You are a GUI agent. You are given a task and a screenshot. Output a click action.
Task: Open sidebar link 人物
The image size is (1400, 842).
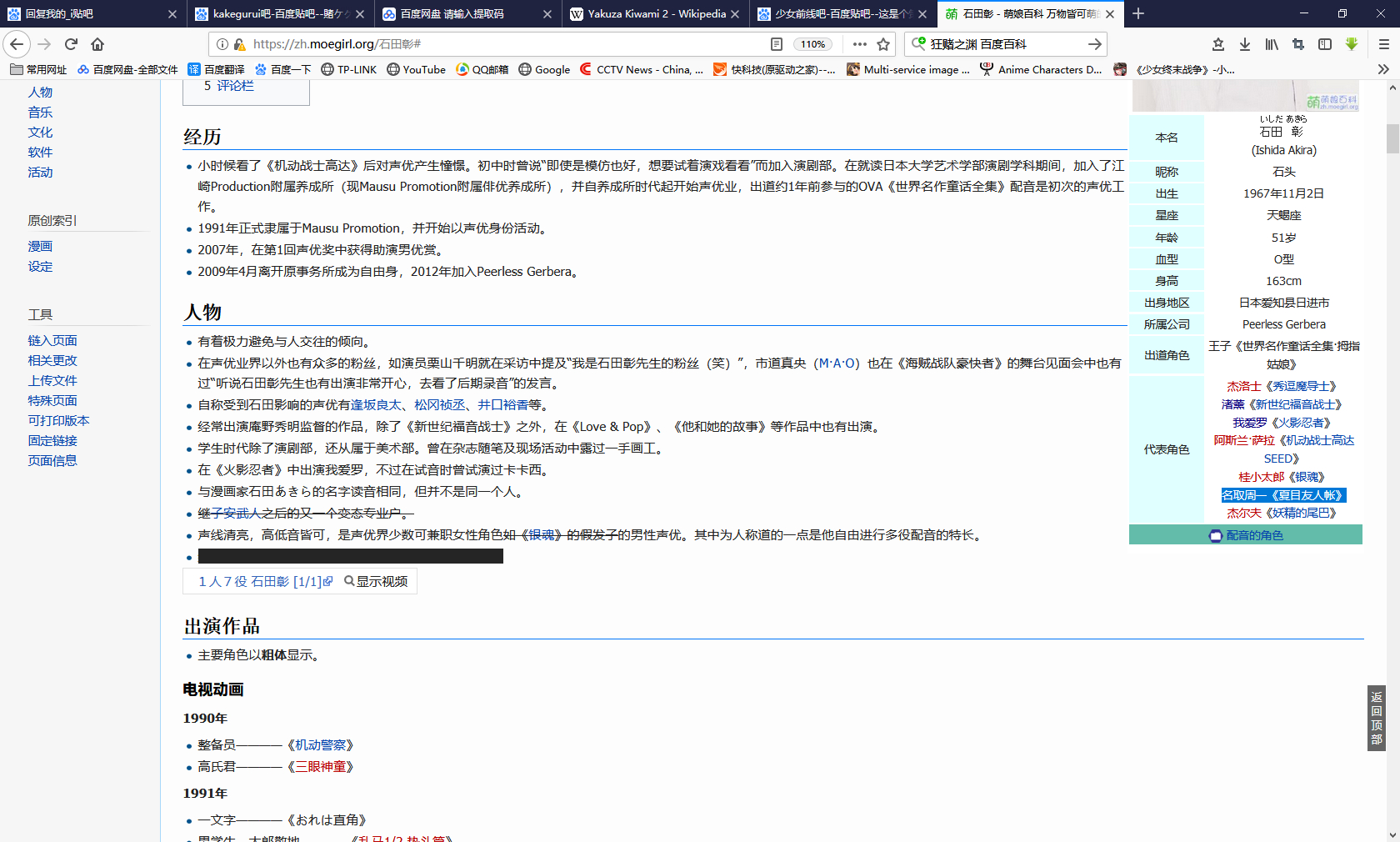click(40, 92)
